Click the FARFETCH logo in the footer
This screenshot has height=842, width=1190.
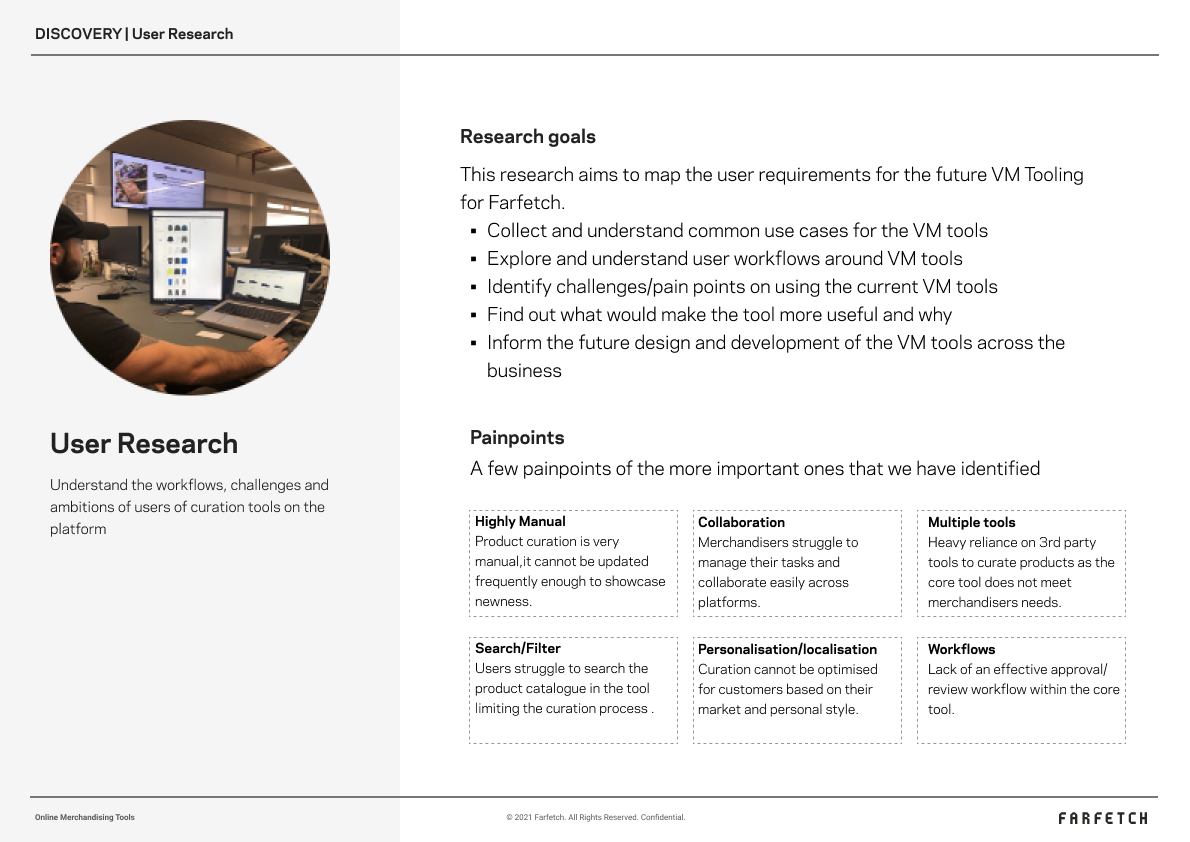click(1102, 818)
